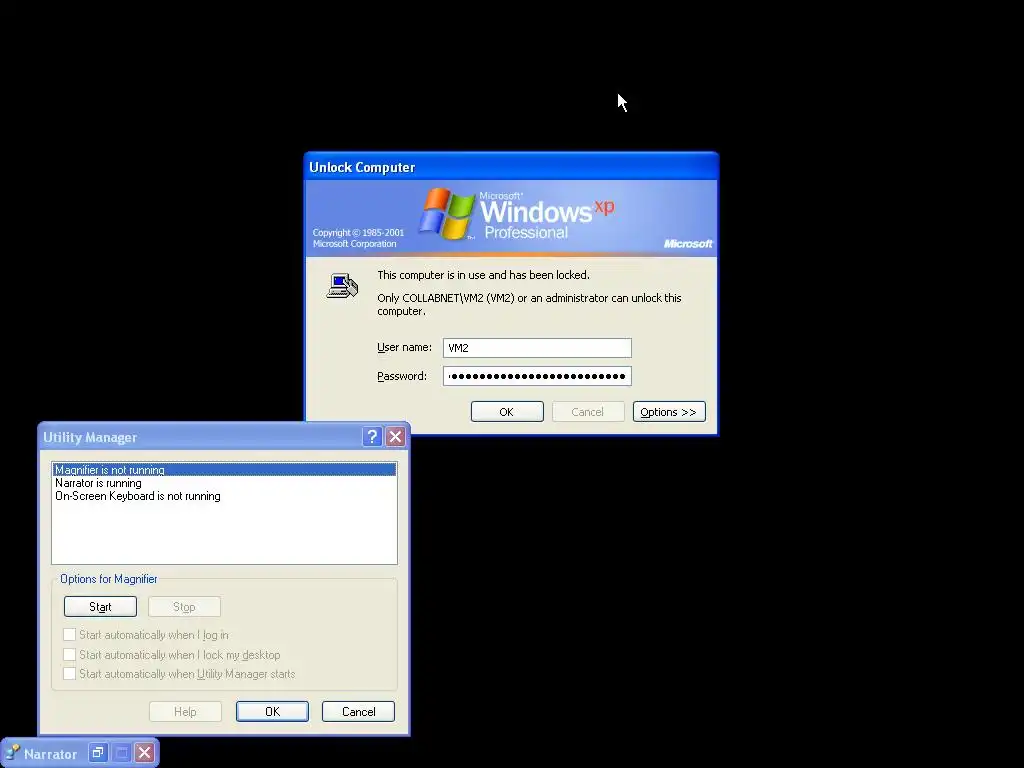Cancel the Utility Manager dialog
Image resolution: width=1024 pixels, height=768 pixels.
[x=359, y=711]
